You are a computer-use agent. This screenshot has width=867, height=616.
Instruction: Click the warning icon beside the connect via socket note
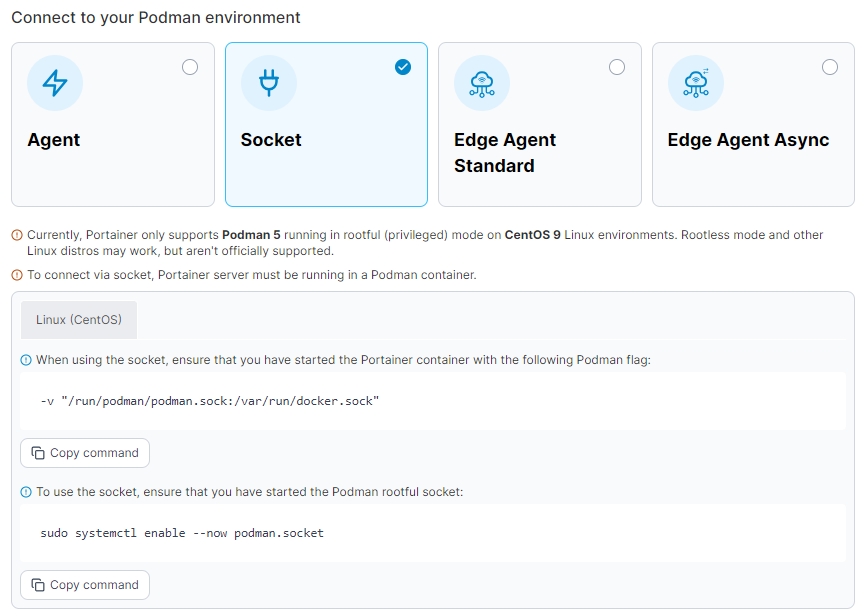point(17,275)
